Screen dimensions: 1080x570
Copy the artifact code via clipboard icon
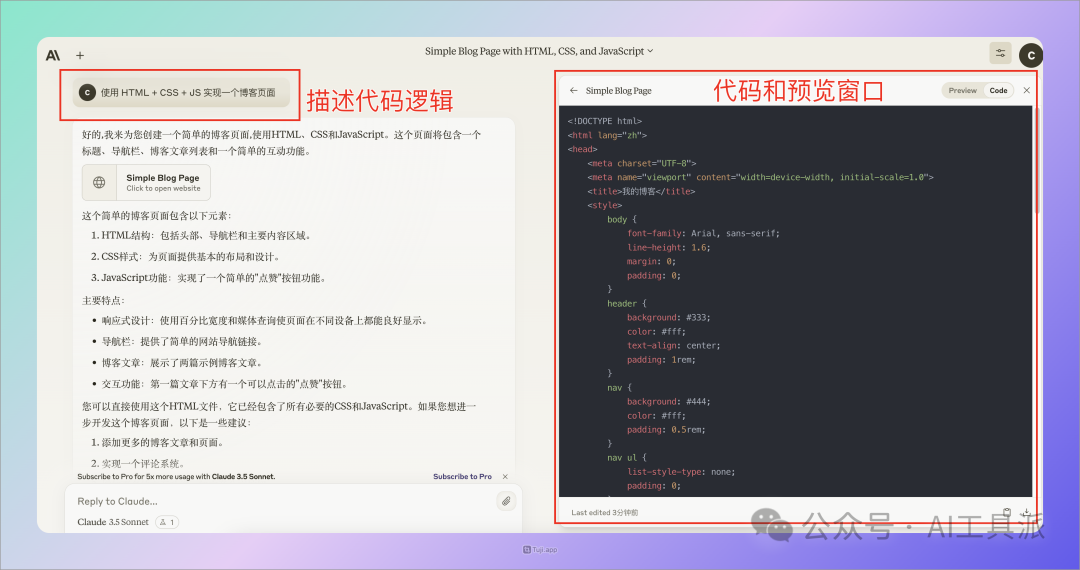pos(1007,512)
